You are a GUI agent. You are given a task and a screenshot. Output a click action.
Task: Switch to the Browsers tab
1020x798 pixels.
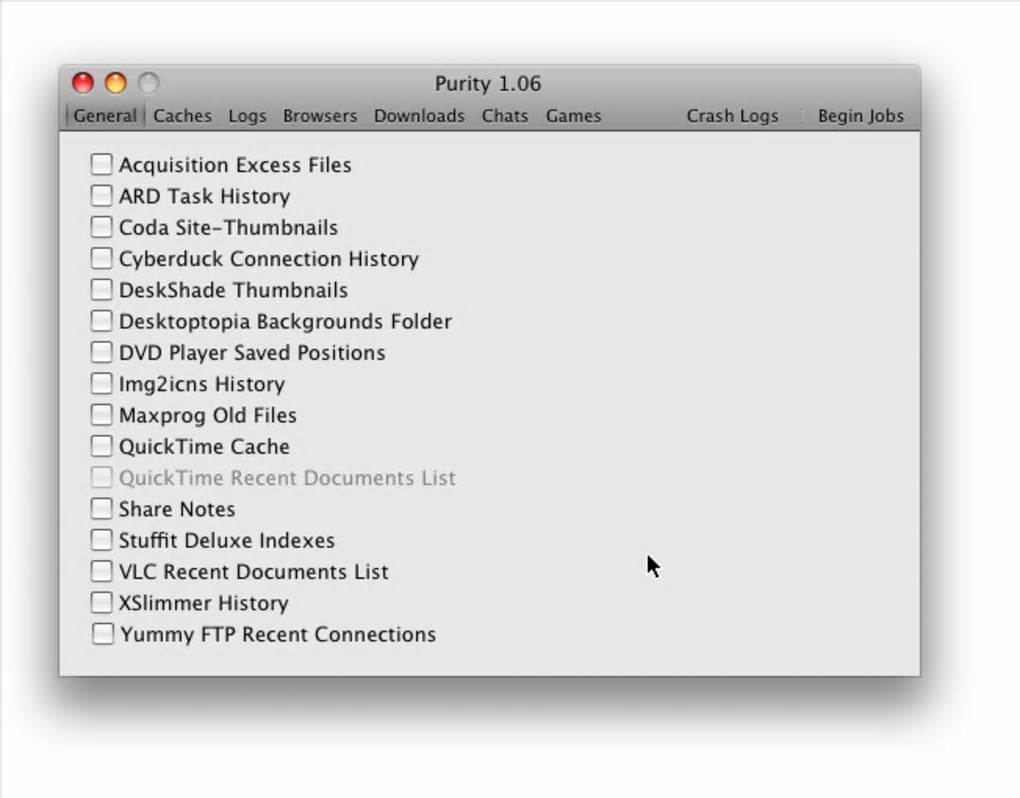point(320,116)
